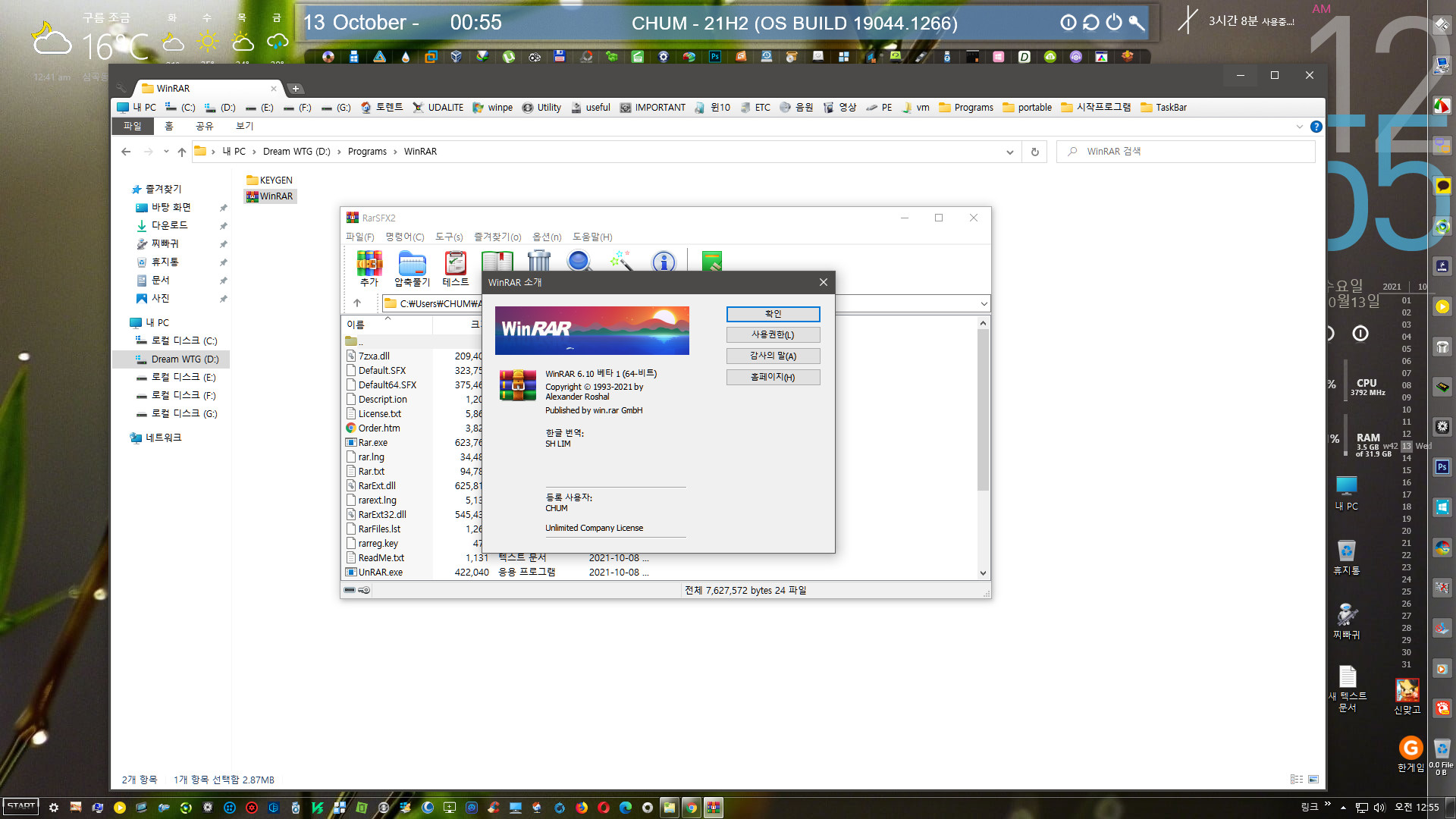Click the scroll-down arrow in WinRAR file list
The width and height of the screenshot is (1456, 819).
click(983, 573)
